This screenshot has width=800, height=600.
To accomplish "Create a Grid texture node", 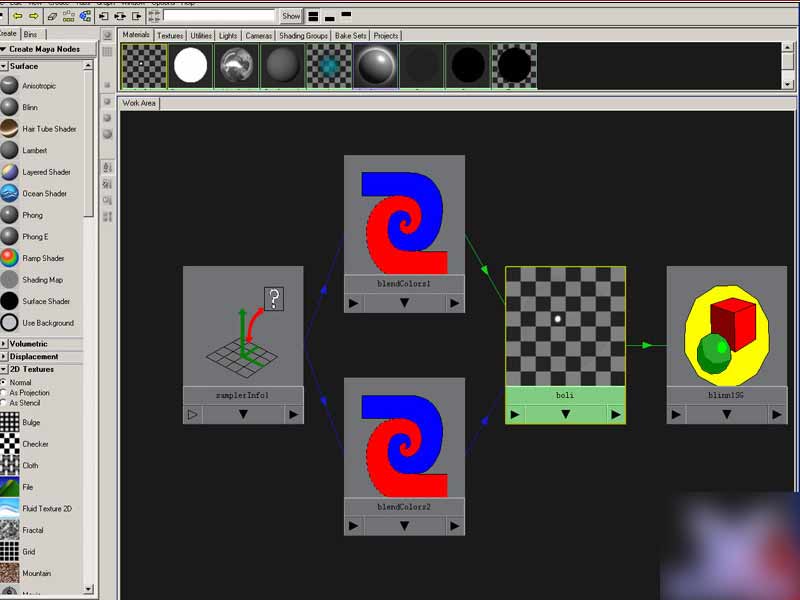I will (x=18, y=552).
